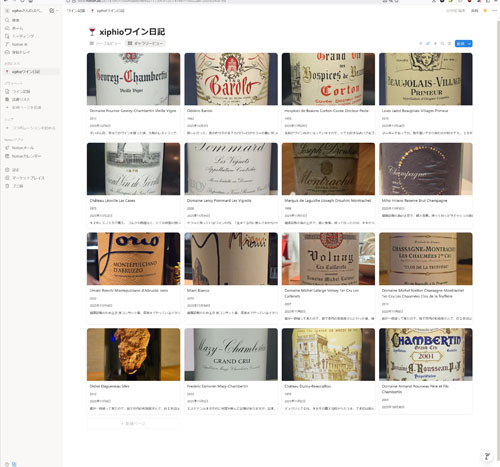Open the Barolo wine card thumbnail
Viewport: 500px width, 467px height.
231,79
